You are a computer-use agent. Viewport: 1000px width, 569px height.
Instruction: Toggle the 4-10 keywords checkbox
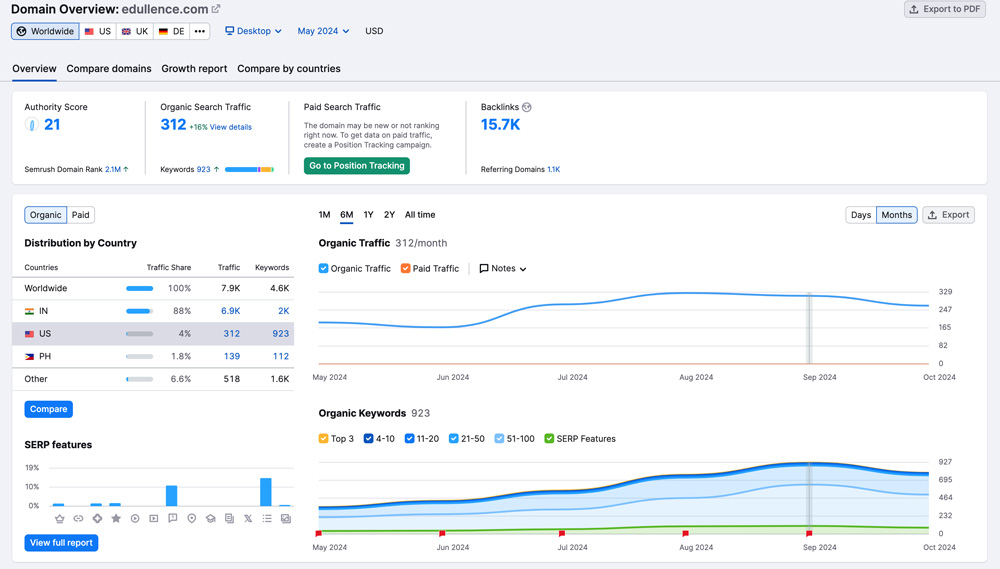(368, 438)
